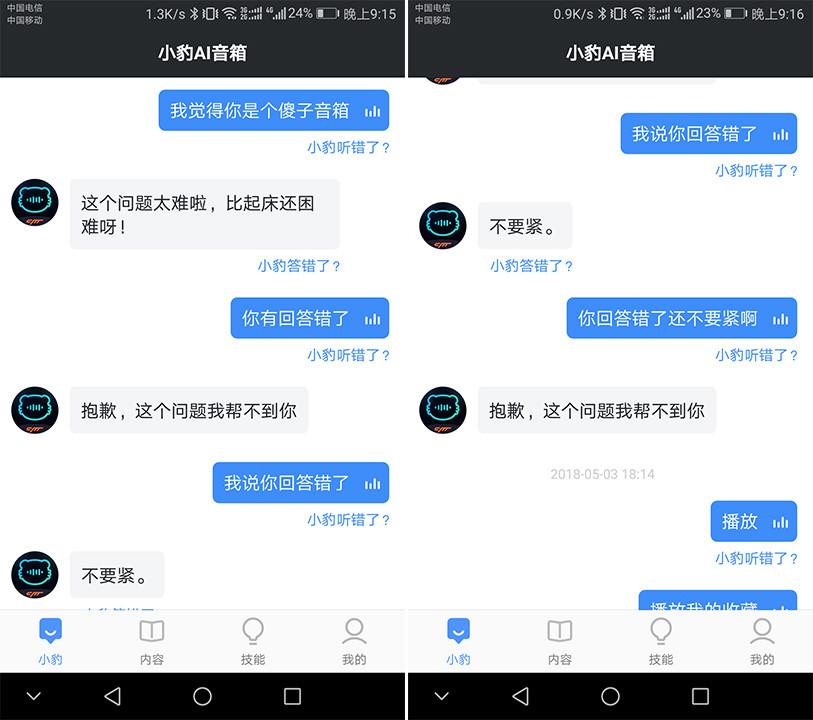The width and height of the screenshot is (813, 720).
Task: Tap 小豹听错了？ under 你有回答错了 message
Action: click(x=348, y=355)
